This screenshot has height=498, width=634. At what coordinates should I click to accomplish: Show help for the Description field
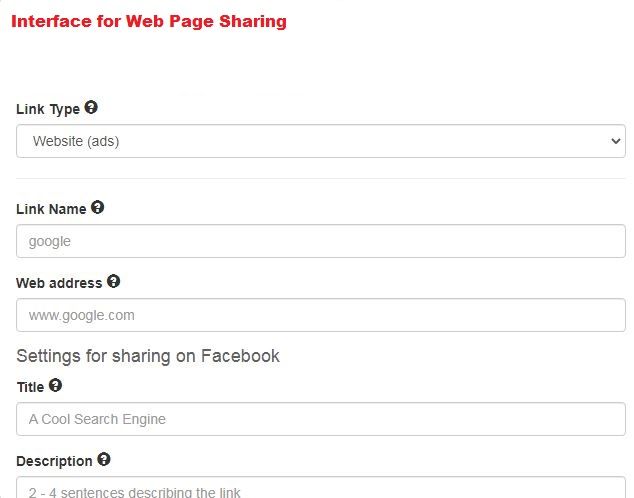(104, 460)
